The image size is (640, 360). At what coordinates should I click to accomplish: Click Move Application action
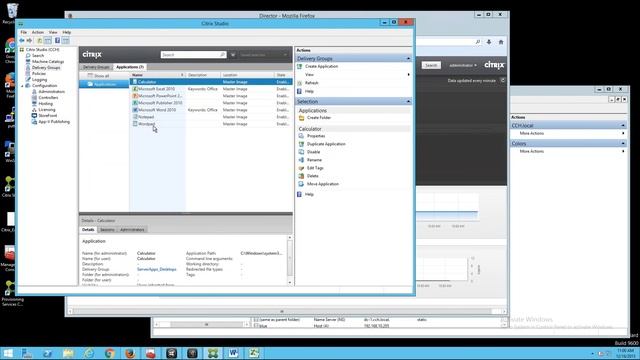point(323,184)
